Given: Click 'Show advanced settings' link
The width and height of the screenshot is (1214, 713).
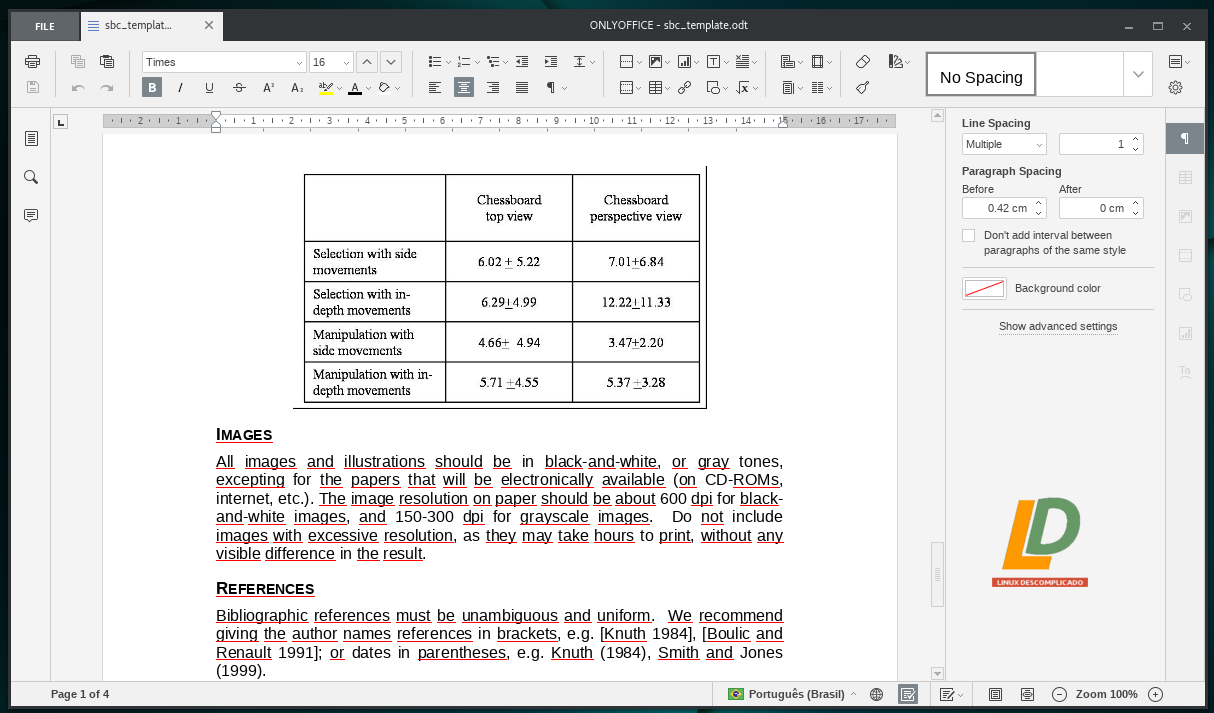Looking at the screenshot, I should point(1058,326).
